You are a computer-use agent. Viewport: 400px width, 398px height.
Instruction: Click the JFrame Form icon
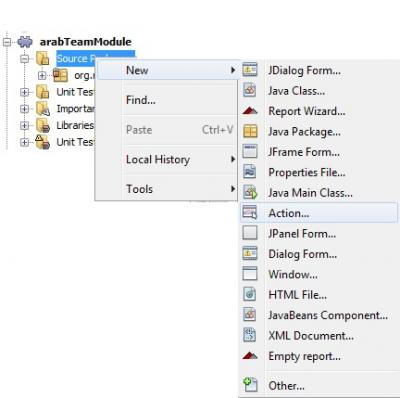coord(250,152)
